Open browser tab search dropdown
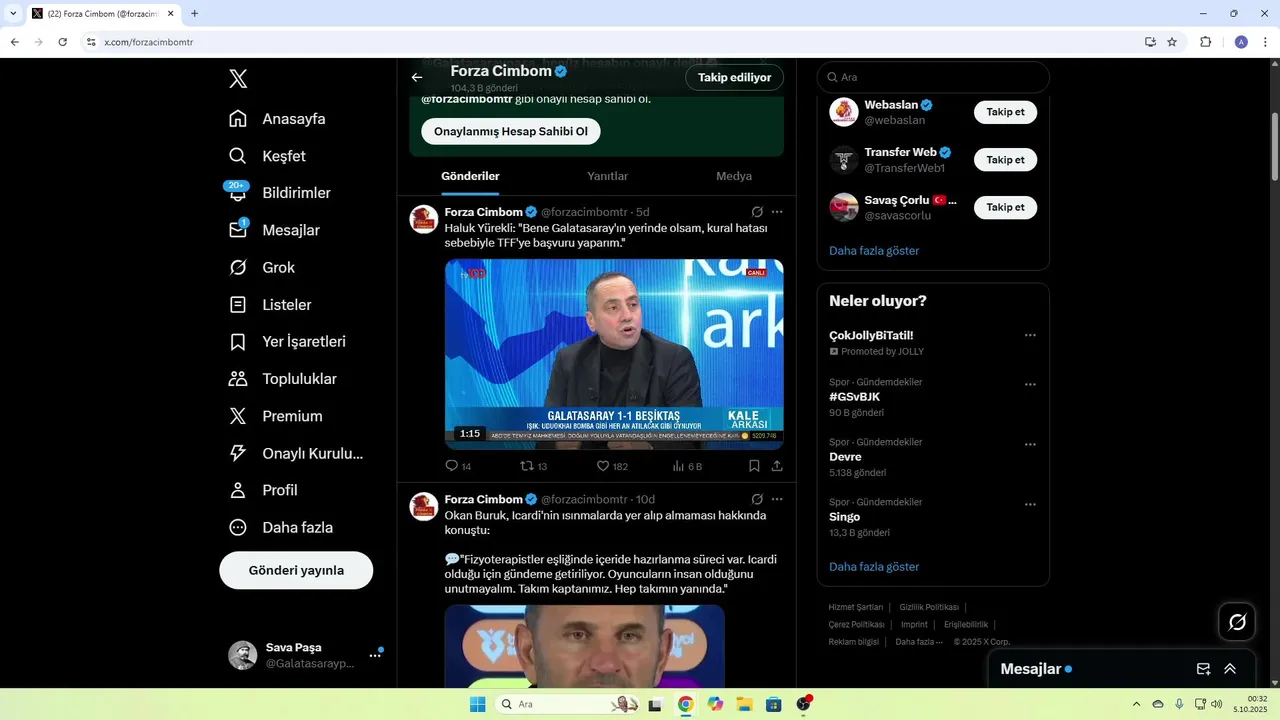 [13, 13]
